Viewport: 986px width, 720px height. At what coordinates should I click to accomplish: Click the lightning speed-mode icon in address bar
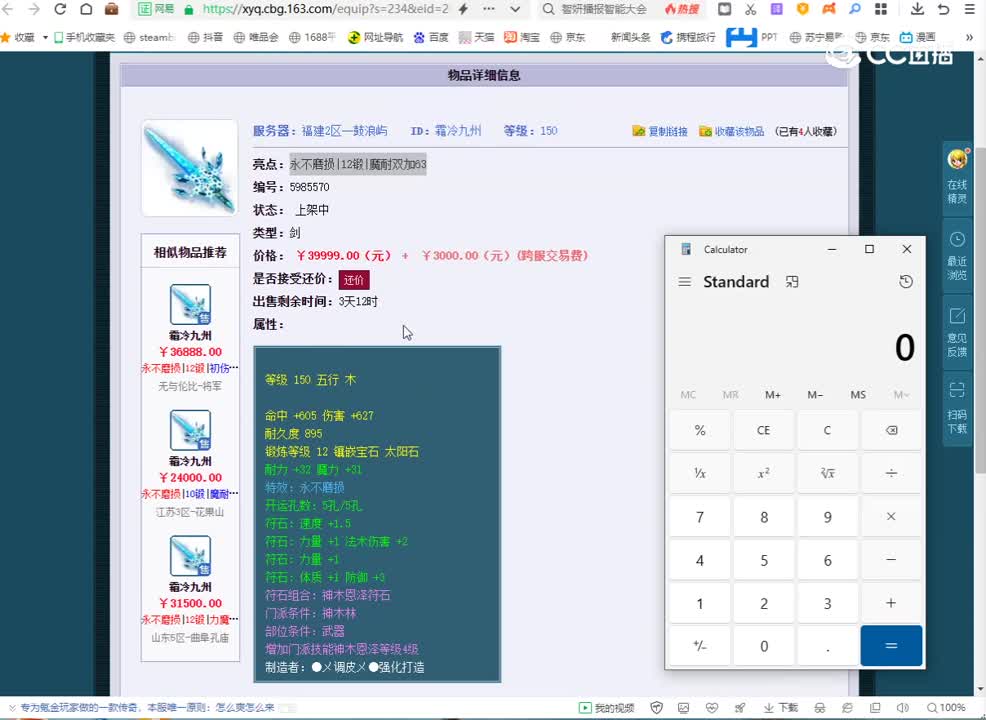(x=463, y=9)
